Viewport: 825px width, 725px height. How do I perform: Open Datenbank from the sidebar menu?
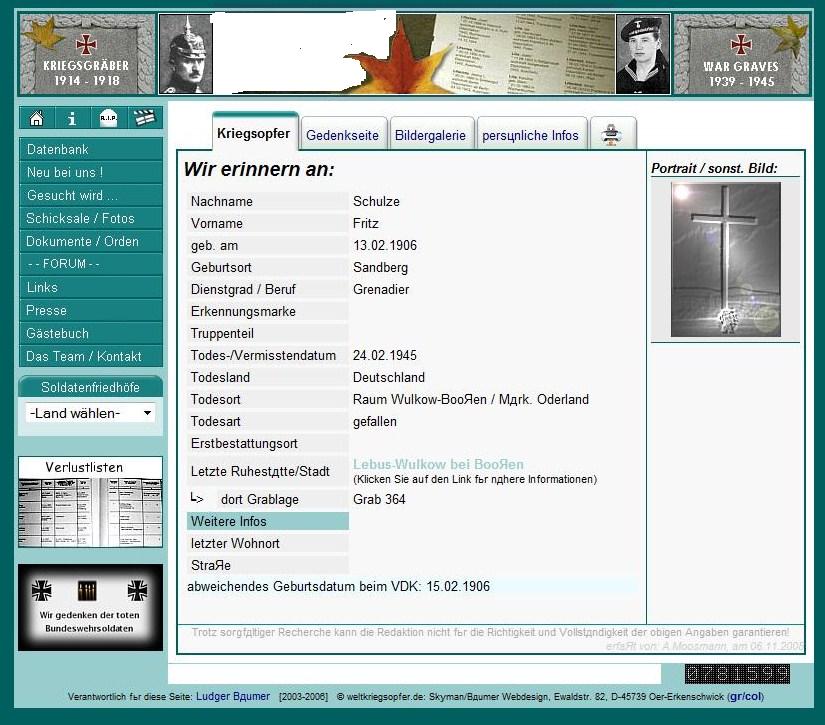(x=90, y=149)
